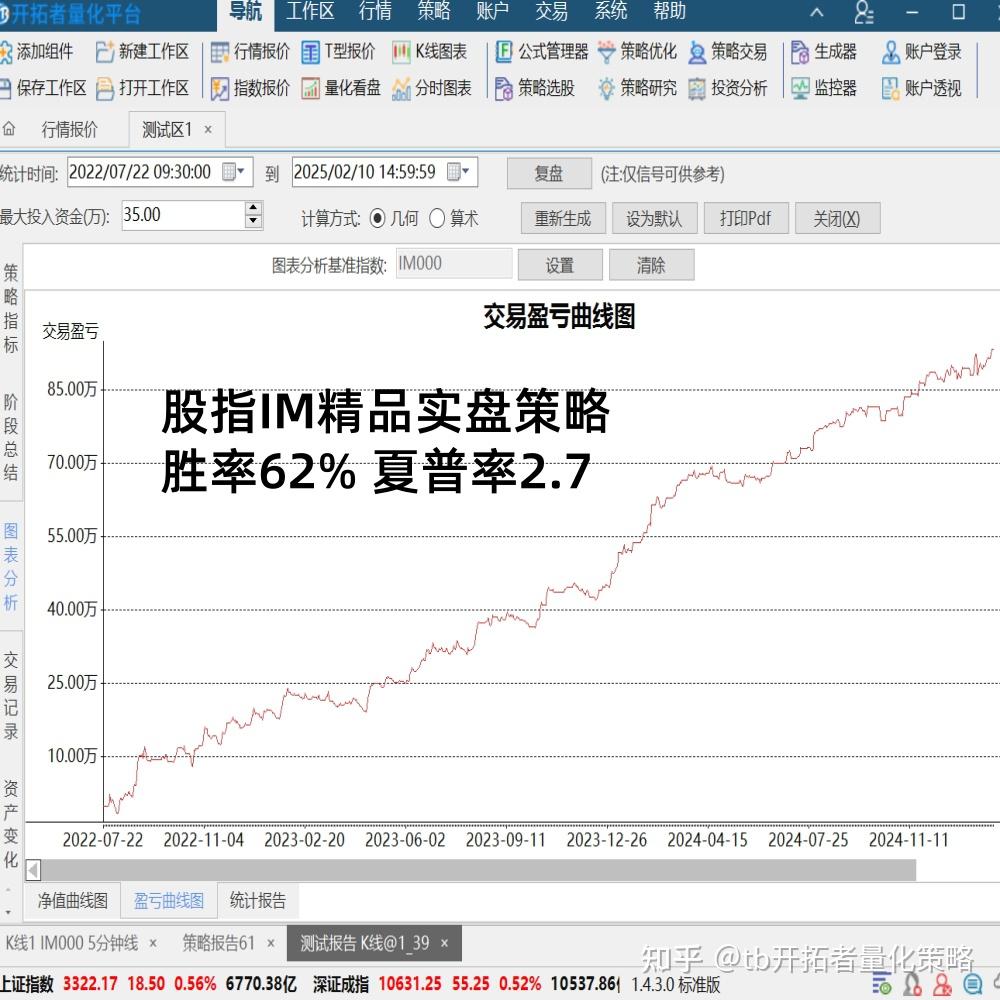Open the 导航 navigation menu
The height and width of the screenshot is (1000, 1000).
pos(245,13)
